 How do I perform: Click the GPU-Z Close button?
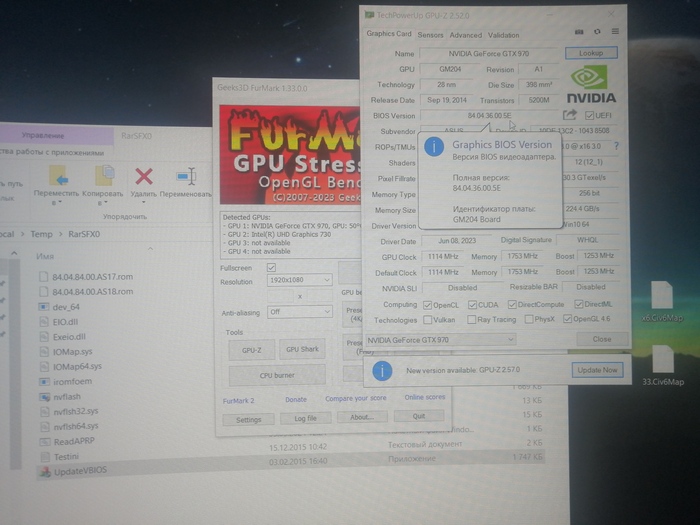602,339
